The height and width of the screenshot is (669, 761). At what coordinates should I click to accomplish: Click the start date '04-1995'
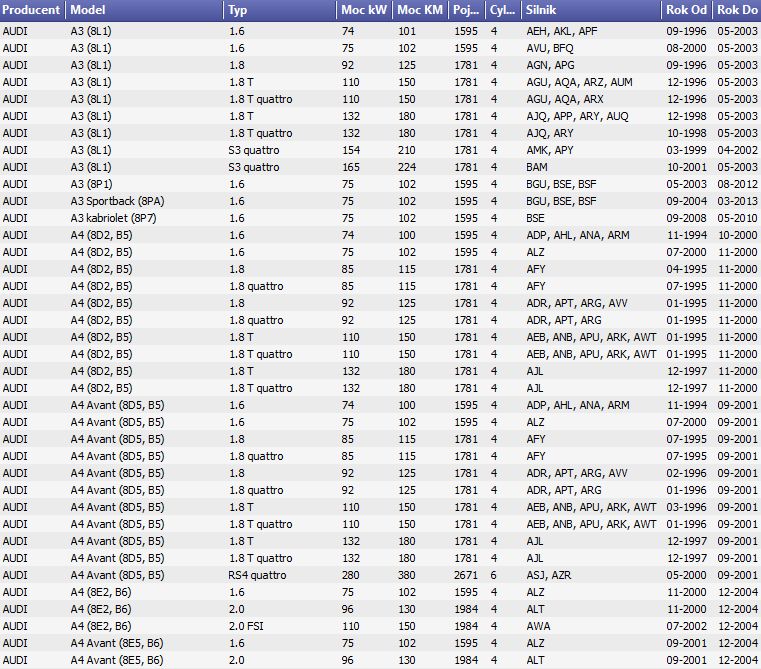tap(686, 269)
